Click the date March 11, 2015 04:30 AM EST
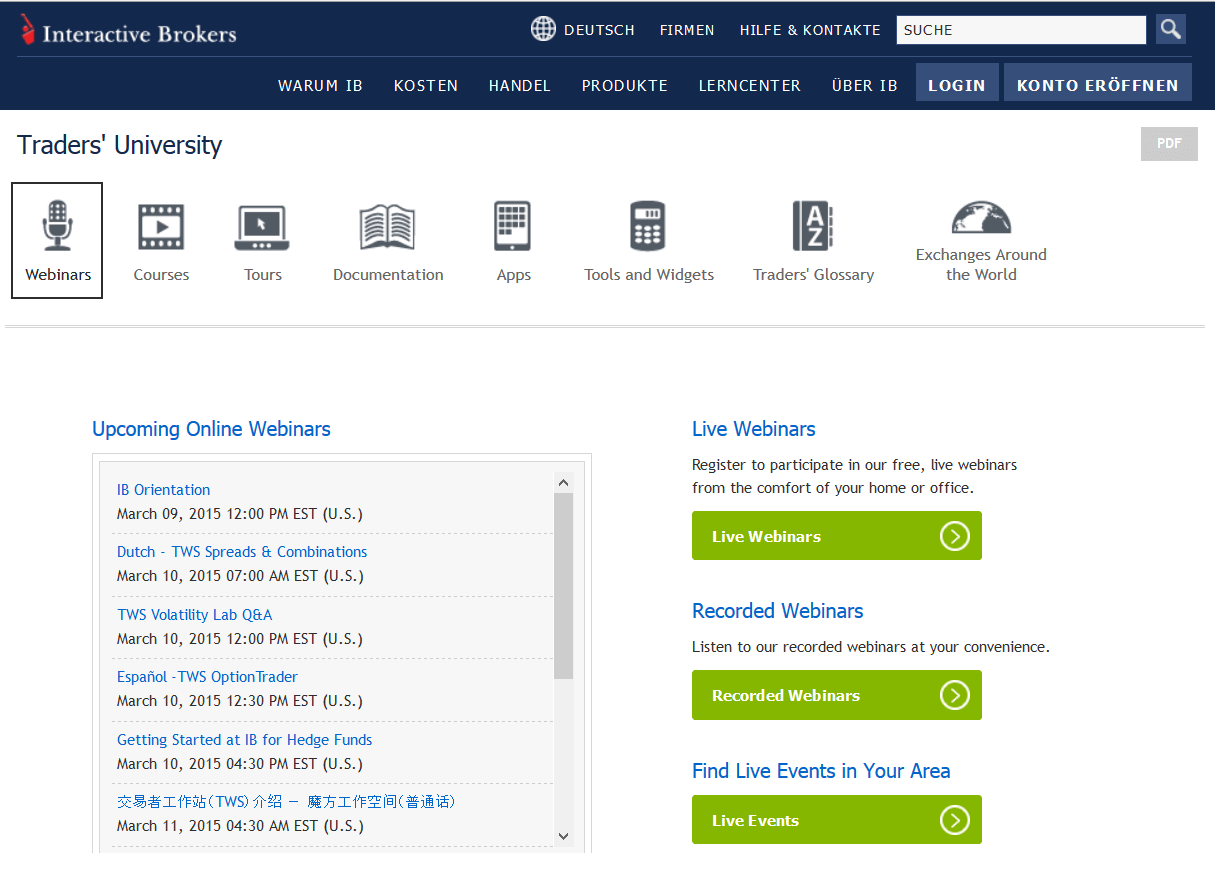This screenshot has width=1220, height=888. (240, 826)
